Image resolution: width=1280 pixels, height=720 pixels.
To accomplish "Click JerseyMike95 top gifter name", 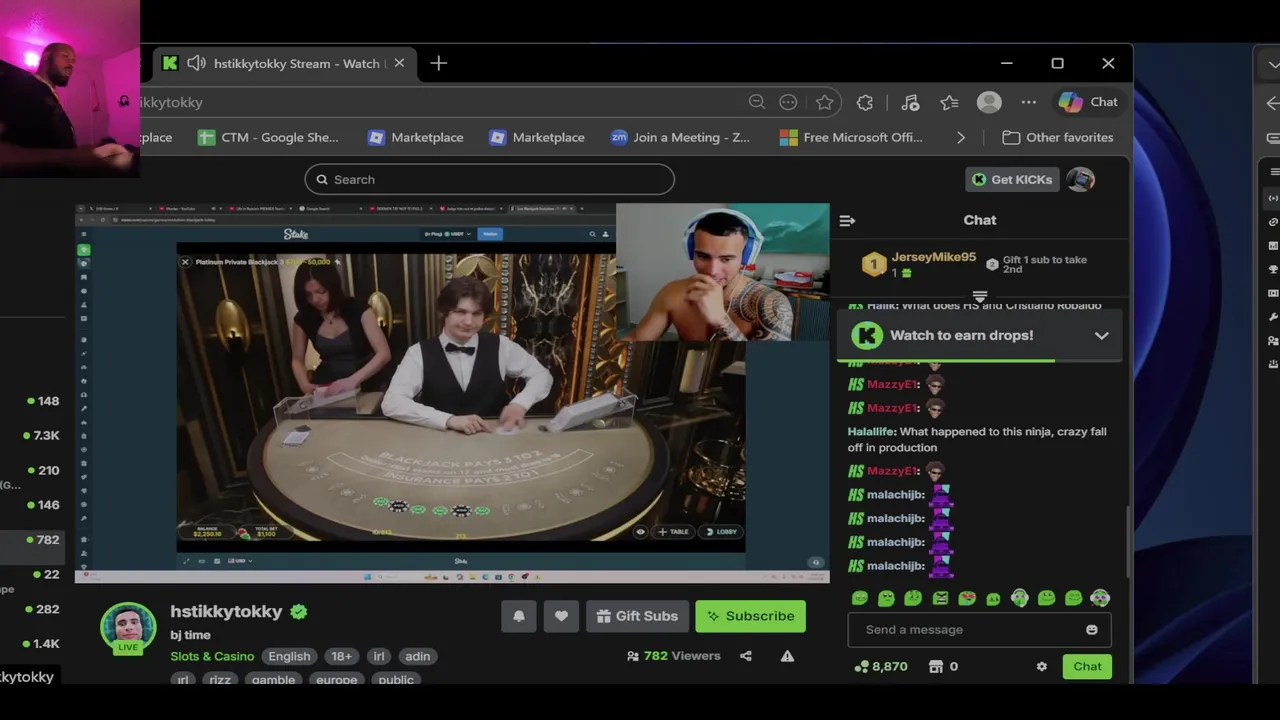I will pyautogui.click(x=933, y=257).
